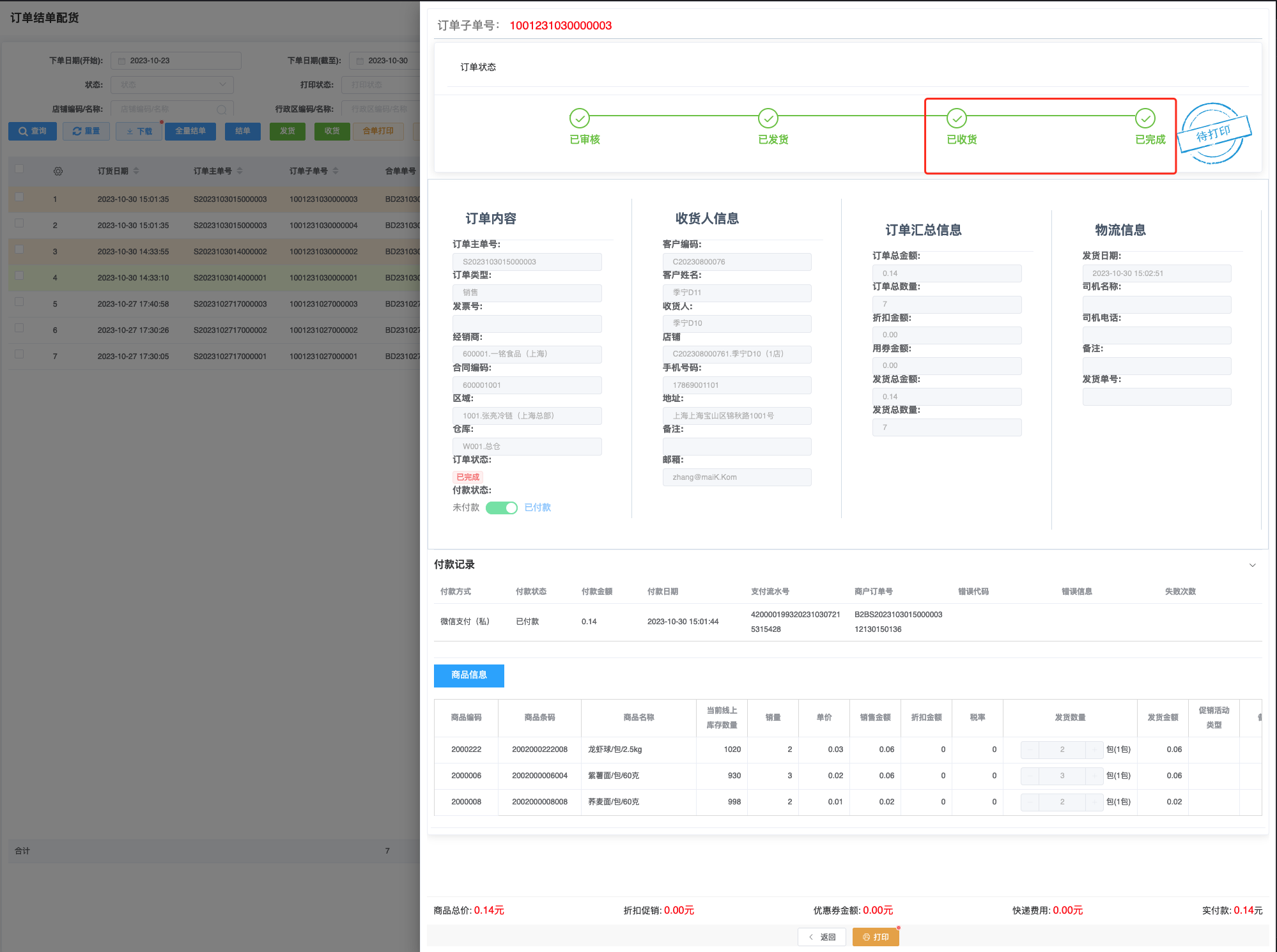Select checkbox for row 2 order
The width and height of the screenshot is (1277, 952).
point(19,224)
